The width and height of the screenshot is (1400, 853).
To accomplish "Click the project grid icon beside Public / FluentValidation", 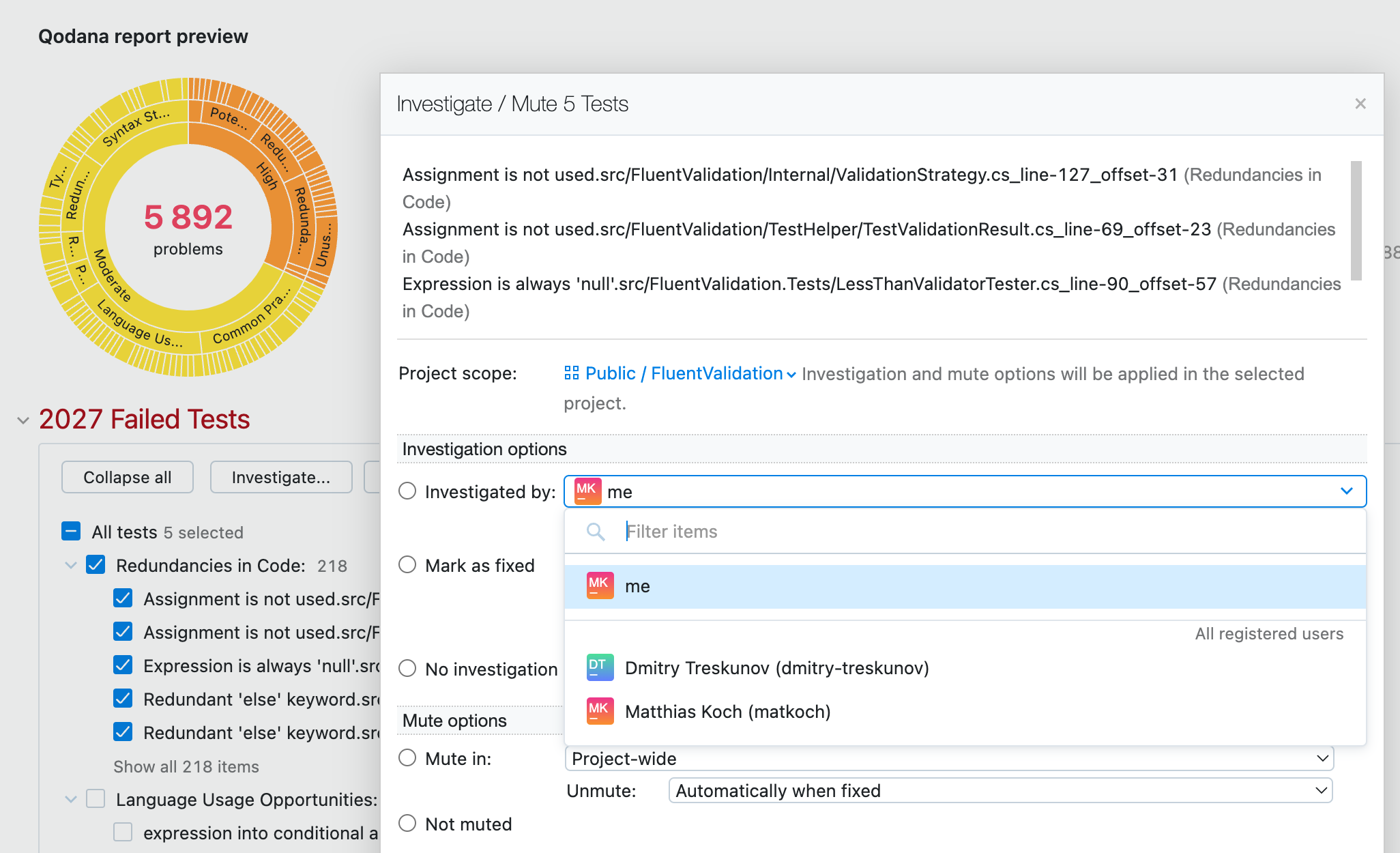I will [572, 373].
